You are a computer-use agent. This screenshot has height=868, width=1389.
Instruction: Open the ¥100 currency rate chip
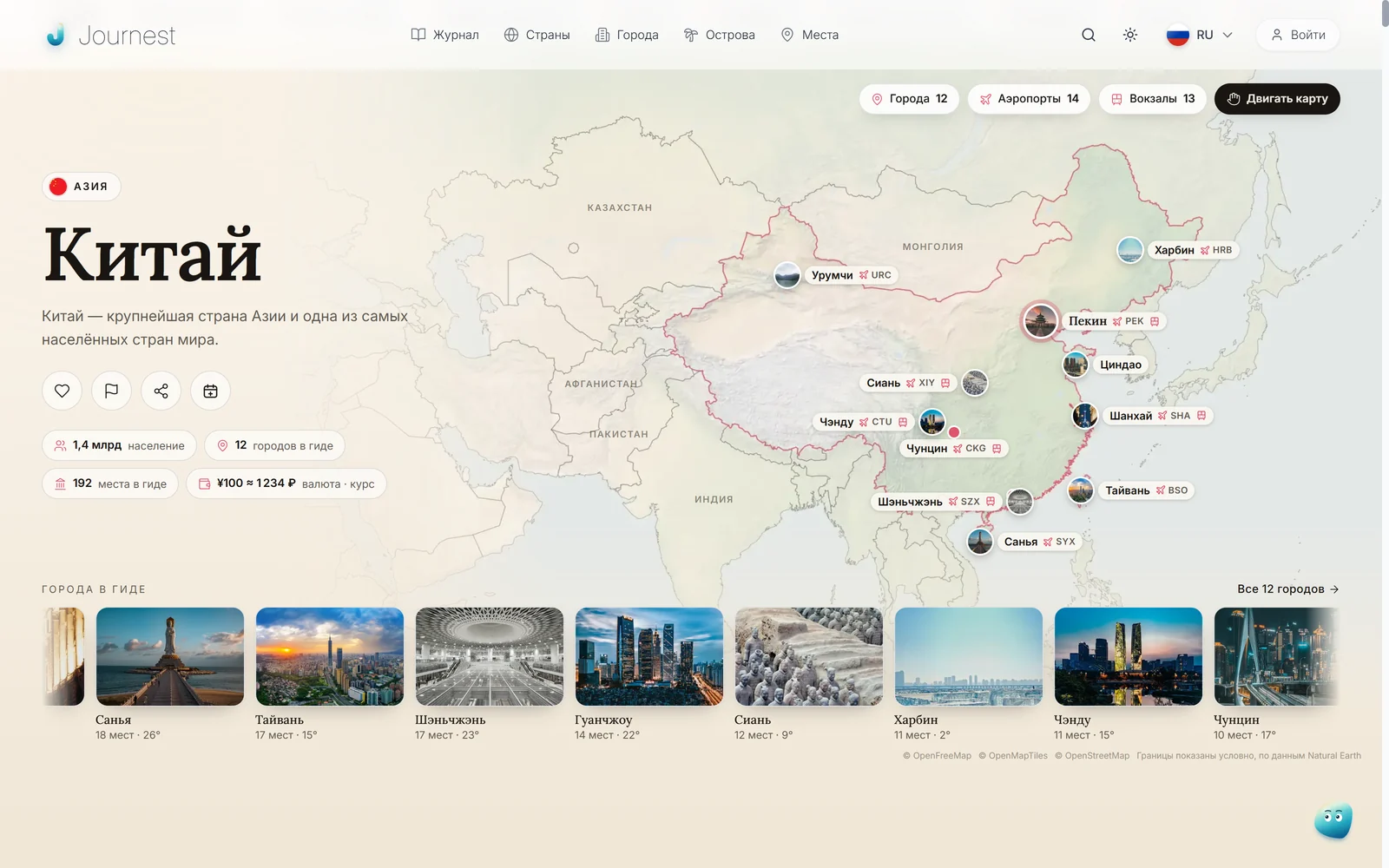point(286,483)
